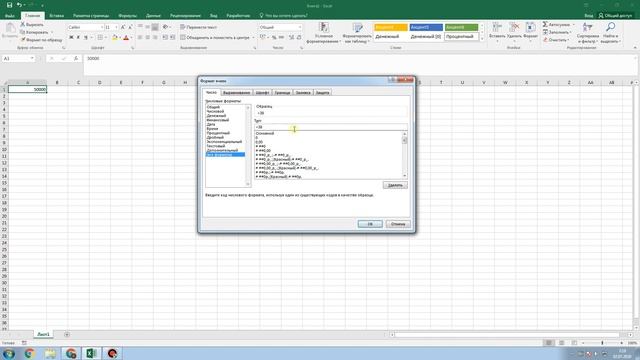The image size is (640, 360).
Task: Open the Border (Граница) dialog tab
Action: click(282, 93)
